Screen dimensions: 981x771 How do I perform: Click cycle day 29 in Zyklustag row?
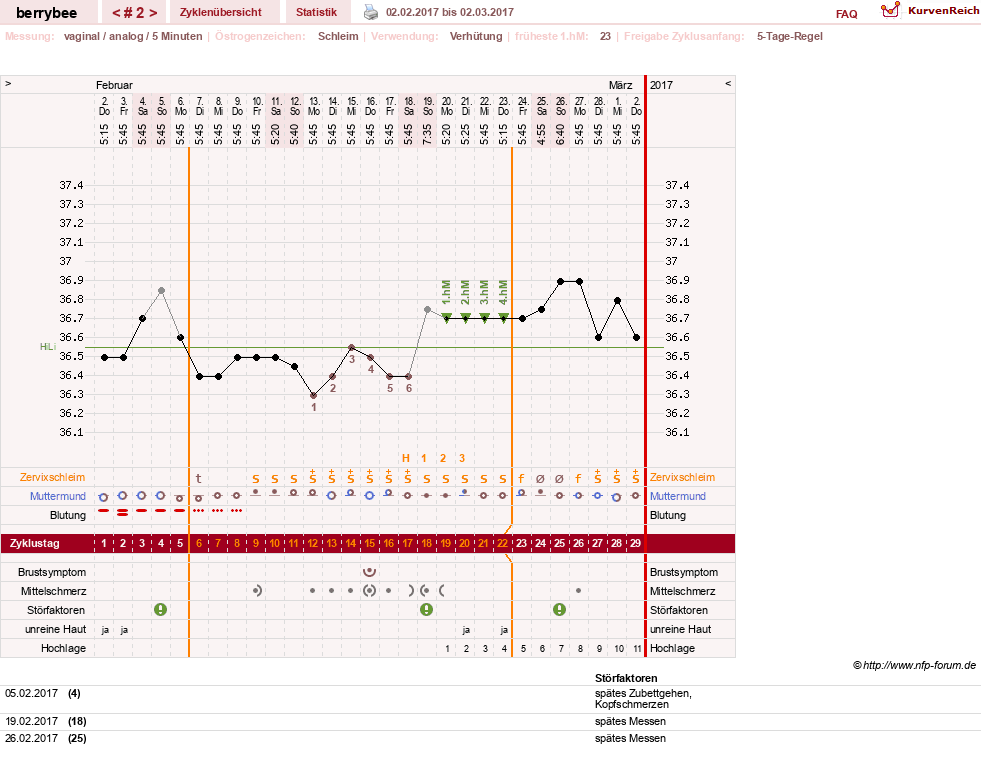click(636, 543)
